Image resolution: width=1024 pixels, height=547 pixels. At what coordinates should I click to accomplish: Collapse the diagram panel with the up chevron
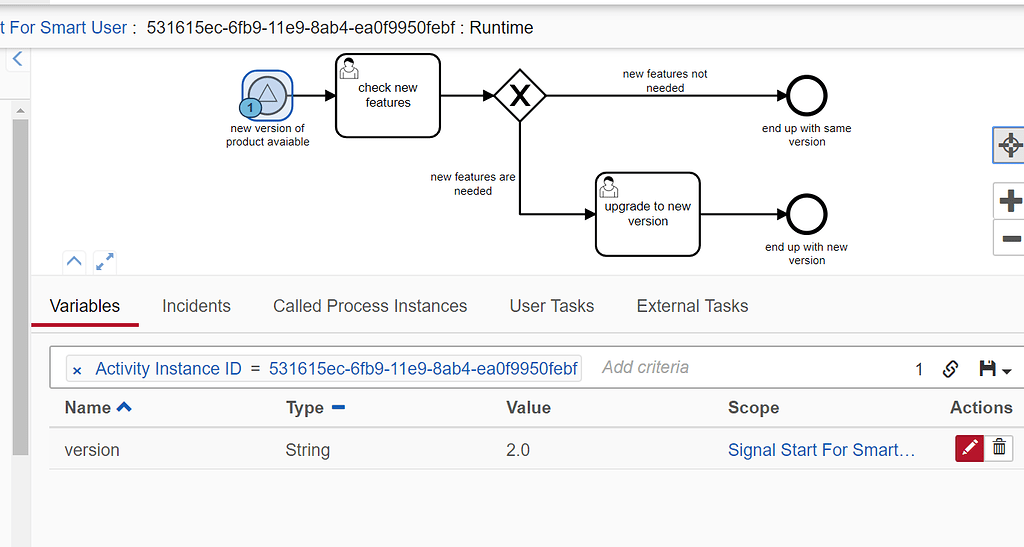[74, 262]
